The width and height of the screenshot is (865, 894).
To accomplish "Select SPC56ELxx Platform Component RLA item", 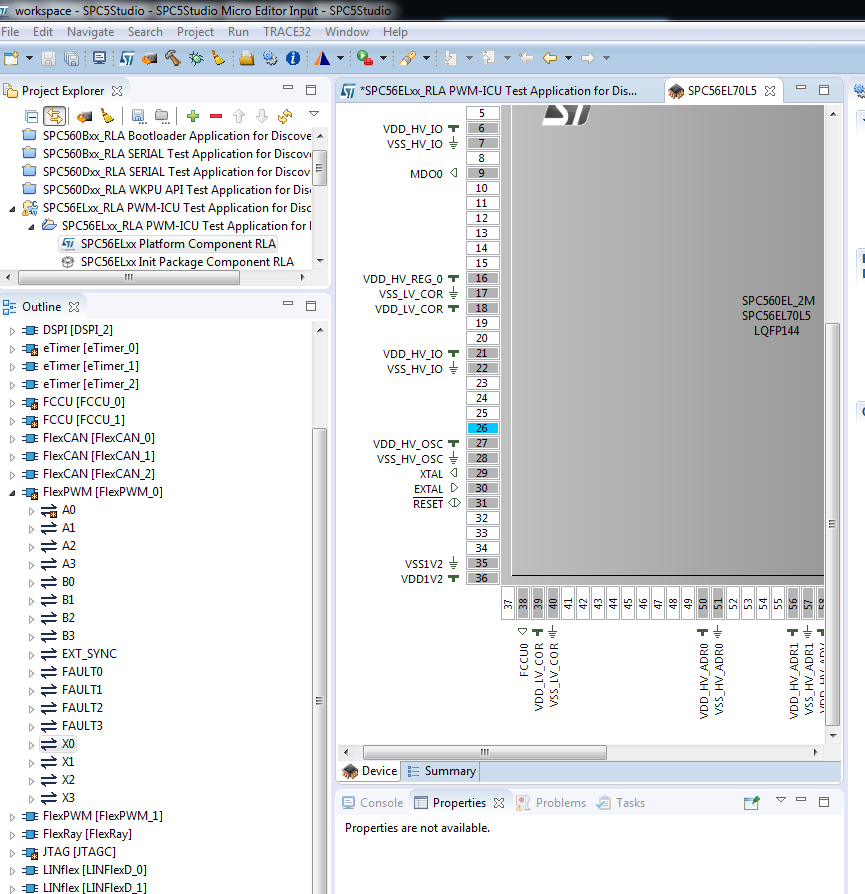I will 178,244.
